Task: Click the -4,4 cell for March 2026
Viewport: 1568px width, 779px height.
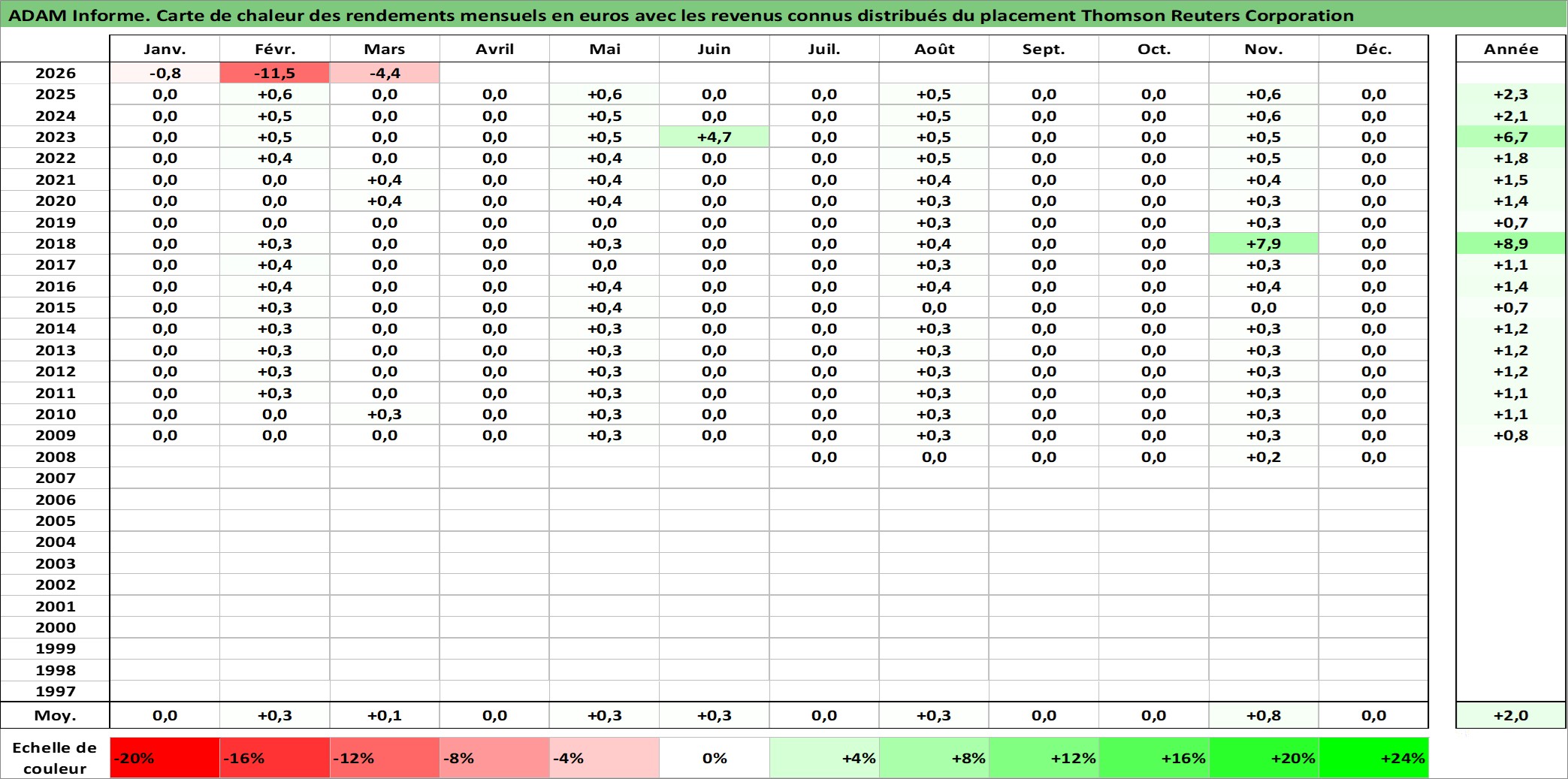Action: coord(384,73)
